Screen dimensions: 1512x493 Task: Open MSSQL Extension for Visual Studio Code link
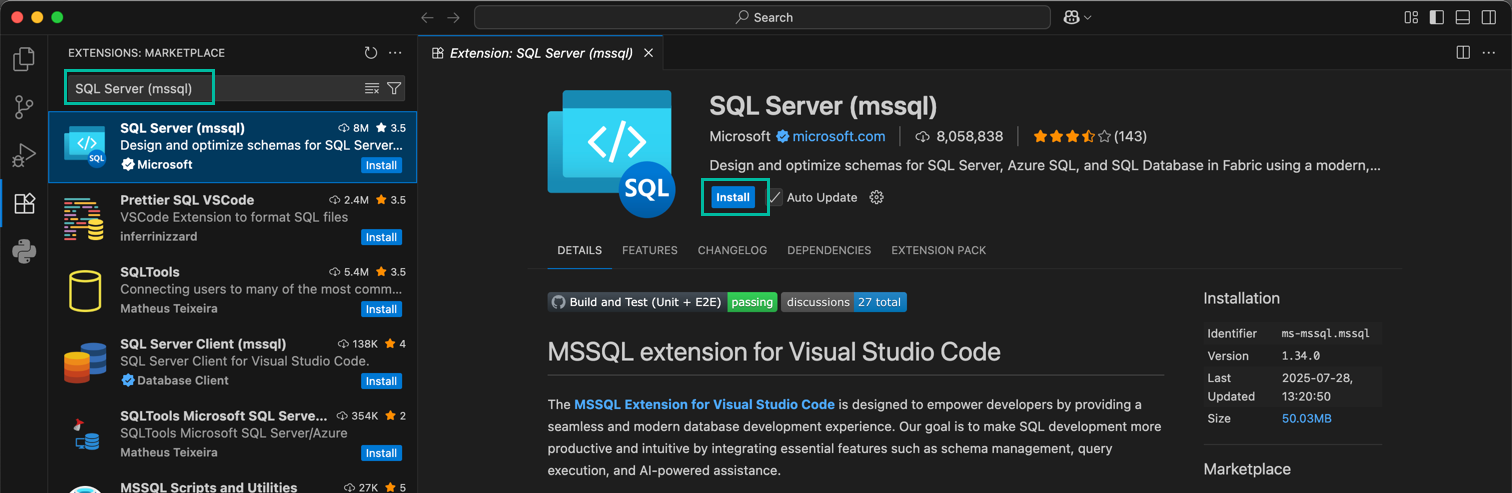[x=704, y=405]
